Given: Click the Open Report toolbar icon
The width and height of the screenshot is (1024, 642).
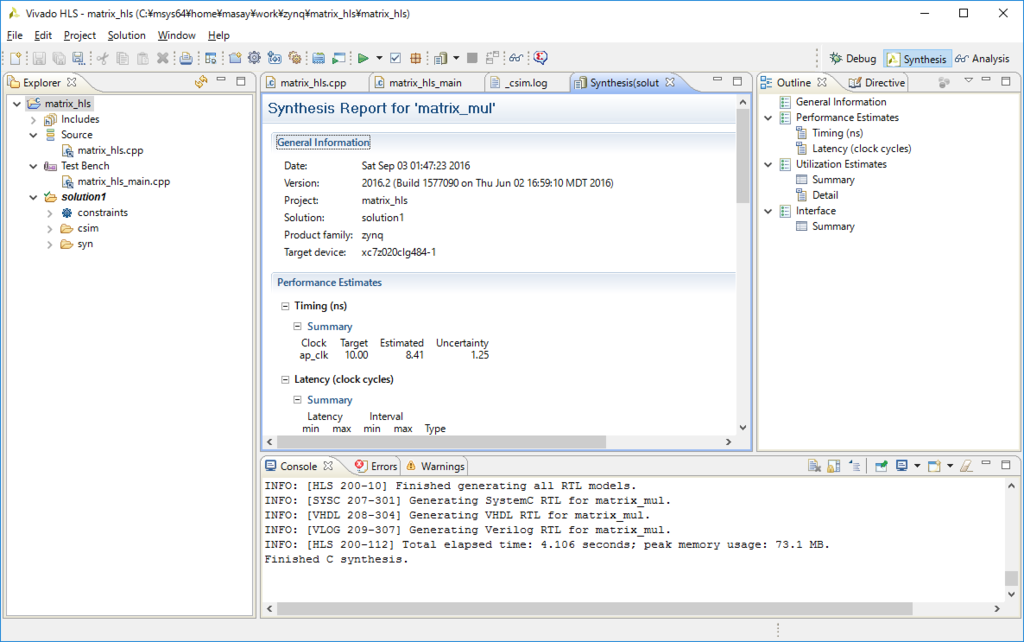Looking at the screenshot, I should point(440,58).
